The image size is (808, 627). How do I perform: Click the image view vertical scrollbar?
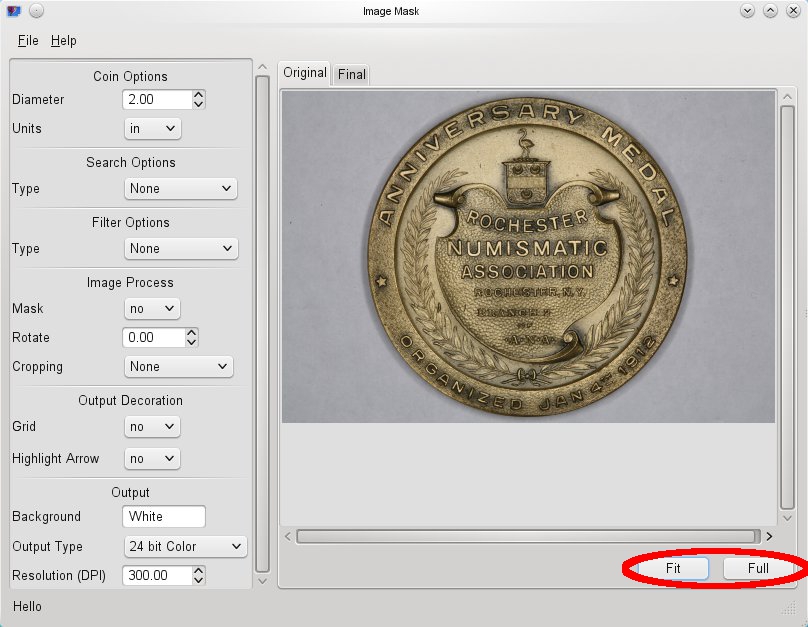click(787, 307)
